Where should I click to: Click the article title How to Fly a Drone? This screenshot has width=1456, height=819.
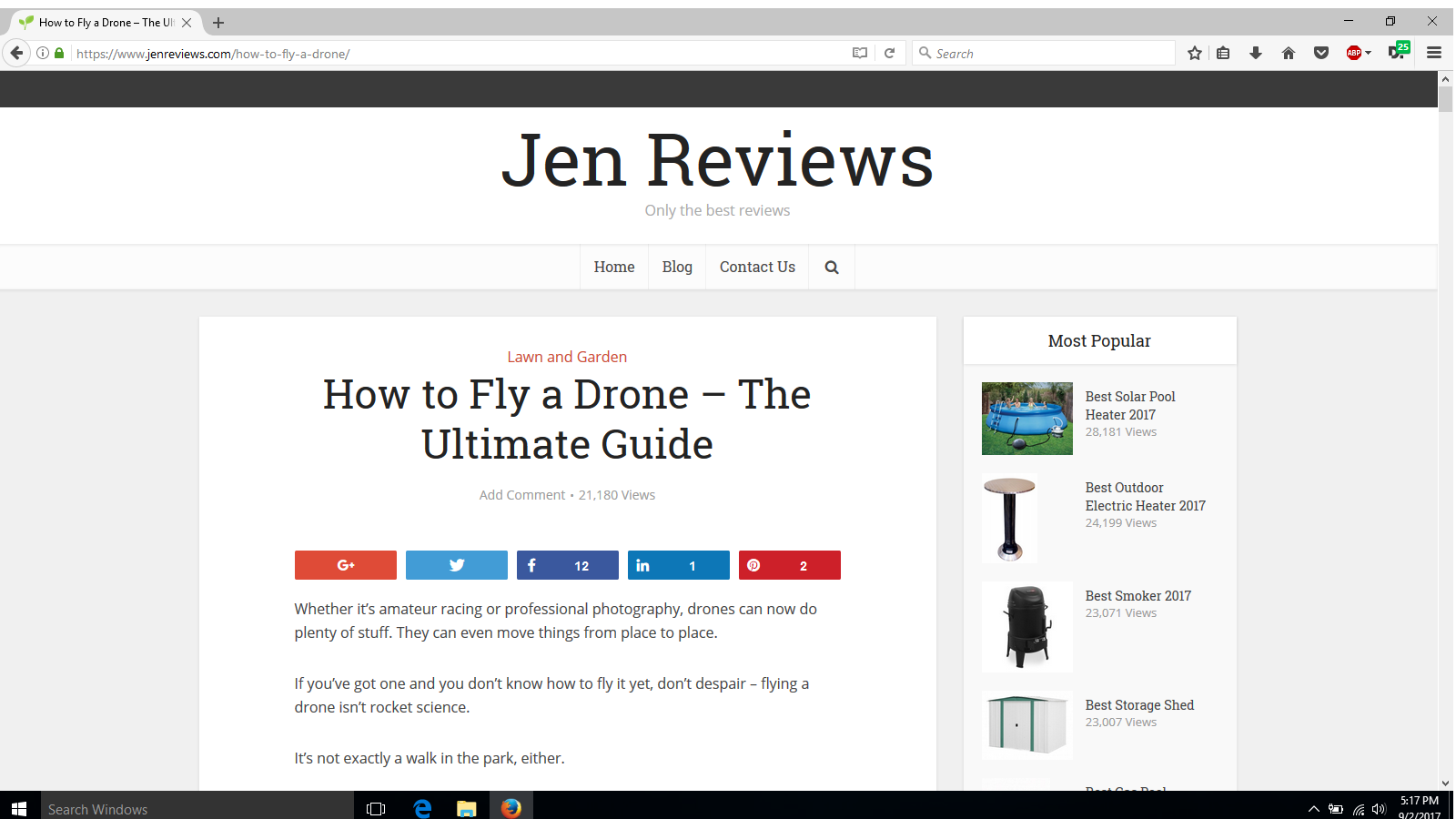567,420
